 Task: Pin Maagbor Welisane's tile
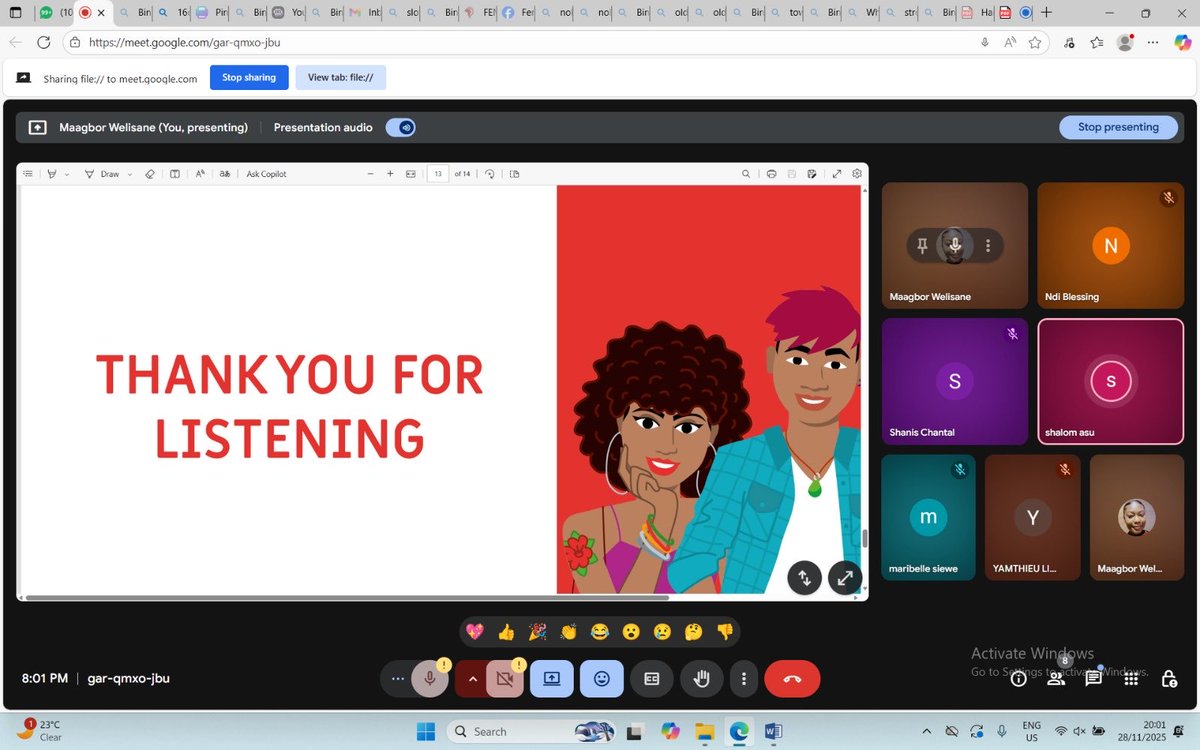(922, 245)
